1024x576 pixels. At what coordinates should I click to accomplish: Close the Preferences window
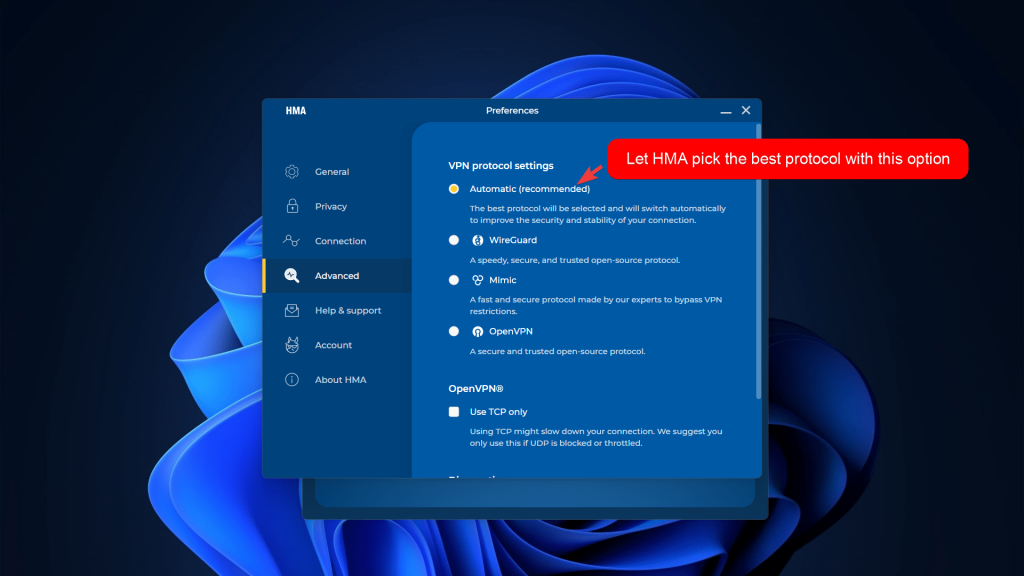[746, 110]
